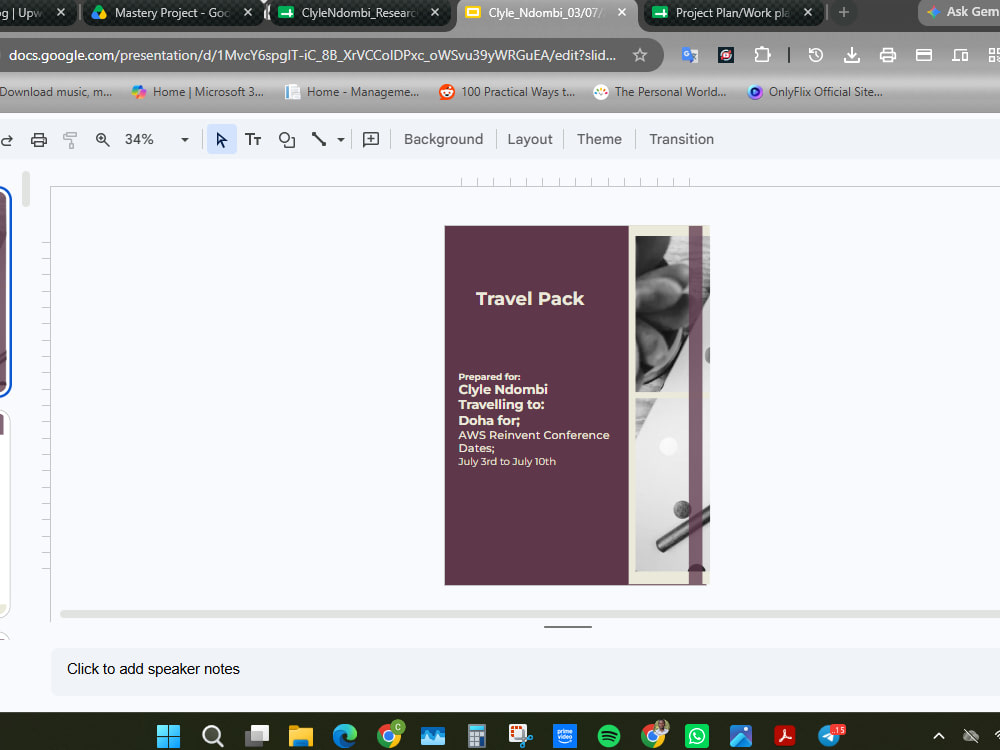The height and width of the screenshot is (750, 1000).
Task: Click the red extension icon beside Translate
Action: point(726,55)
